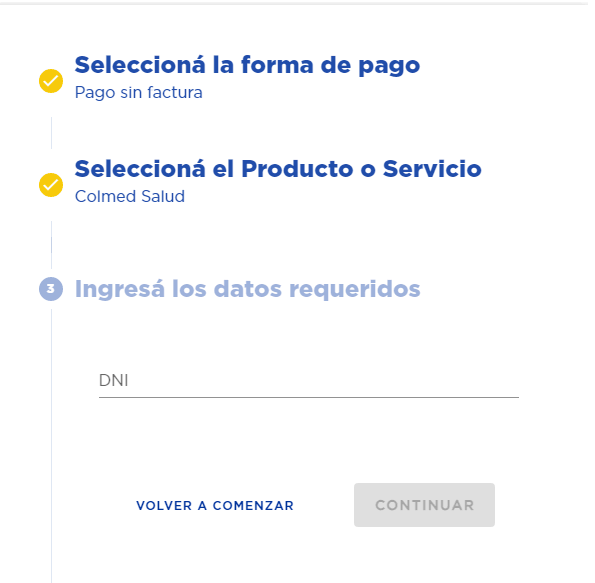Click the word 'Servicio' in the second heading
This screenshot has width=595, height=583.
tap(432, 169)
